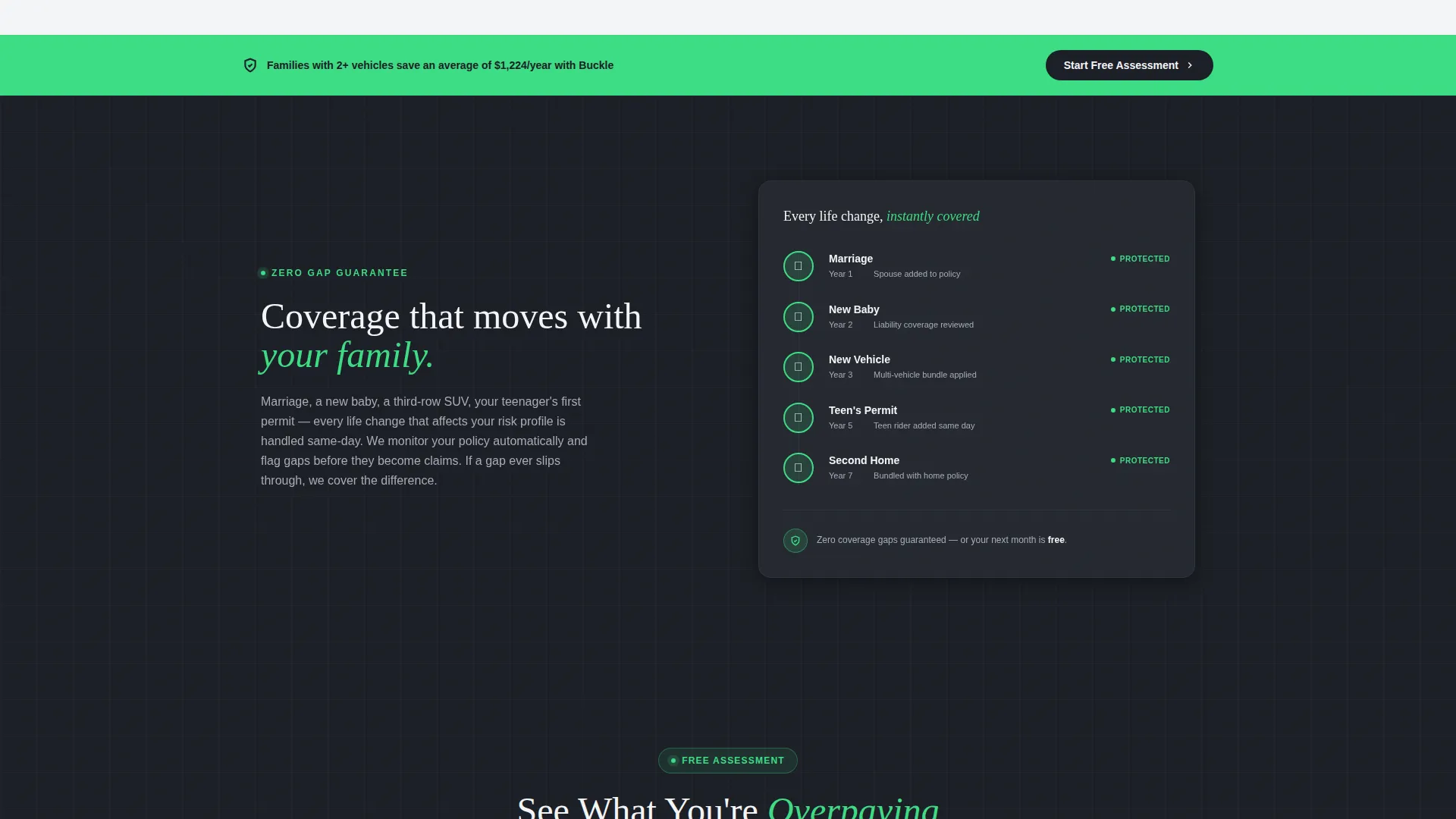This screenshot has height=819, width=1456.
Task: Click the 'See What You're Overpaying' heading
Action: (x=728, y=807)
